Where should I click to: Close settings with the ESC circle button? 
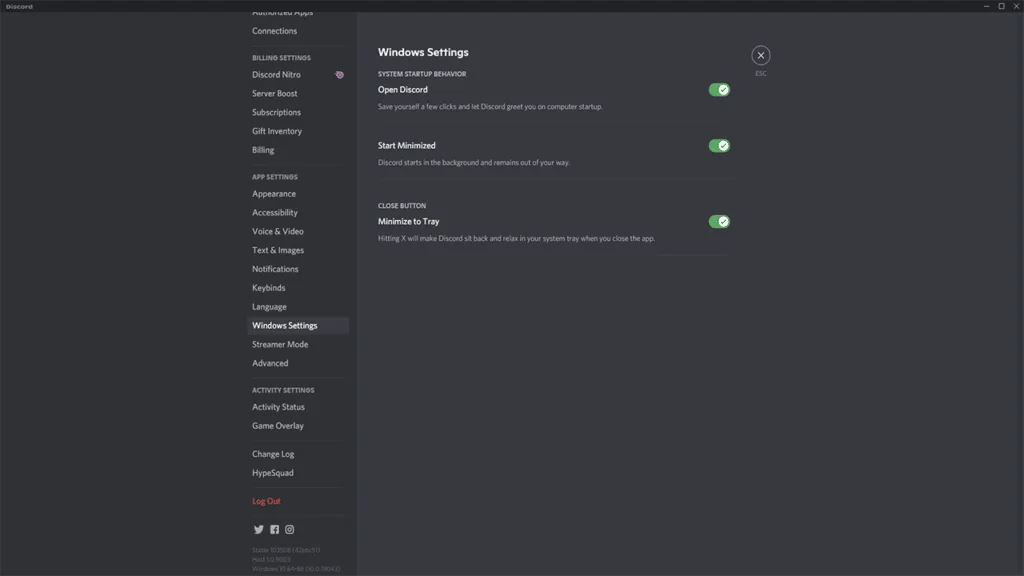761,56
